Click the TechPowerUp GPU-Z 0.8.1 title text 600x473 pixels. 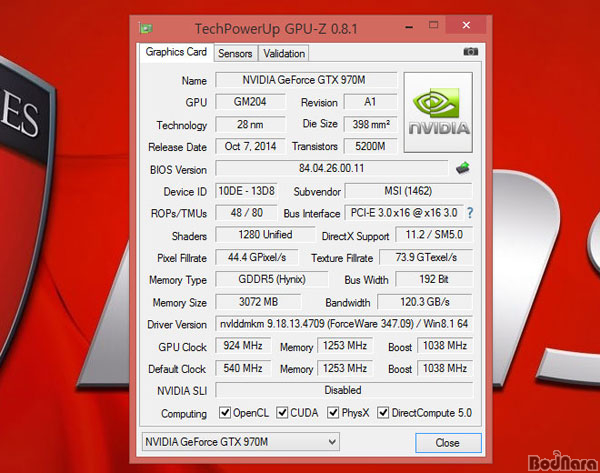[276, 29]
